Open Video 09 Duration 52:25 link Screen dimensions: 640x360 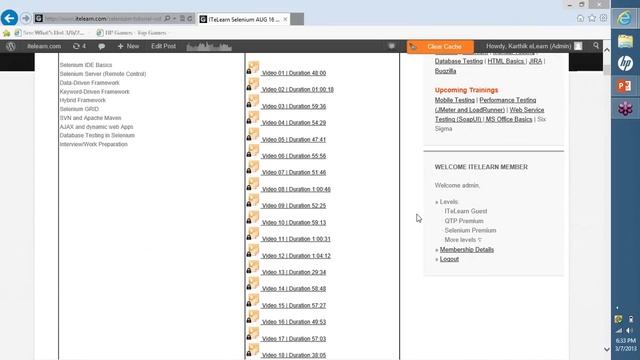293,206
